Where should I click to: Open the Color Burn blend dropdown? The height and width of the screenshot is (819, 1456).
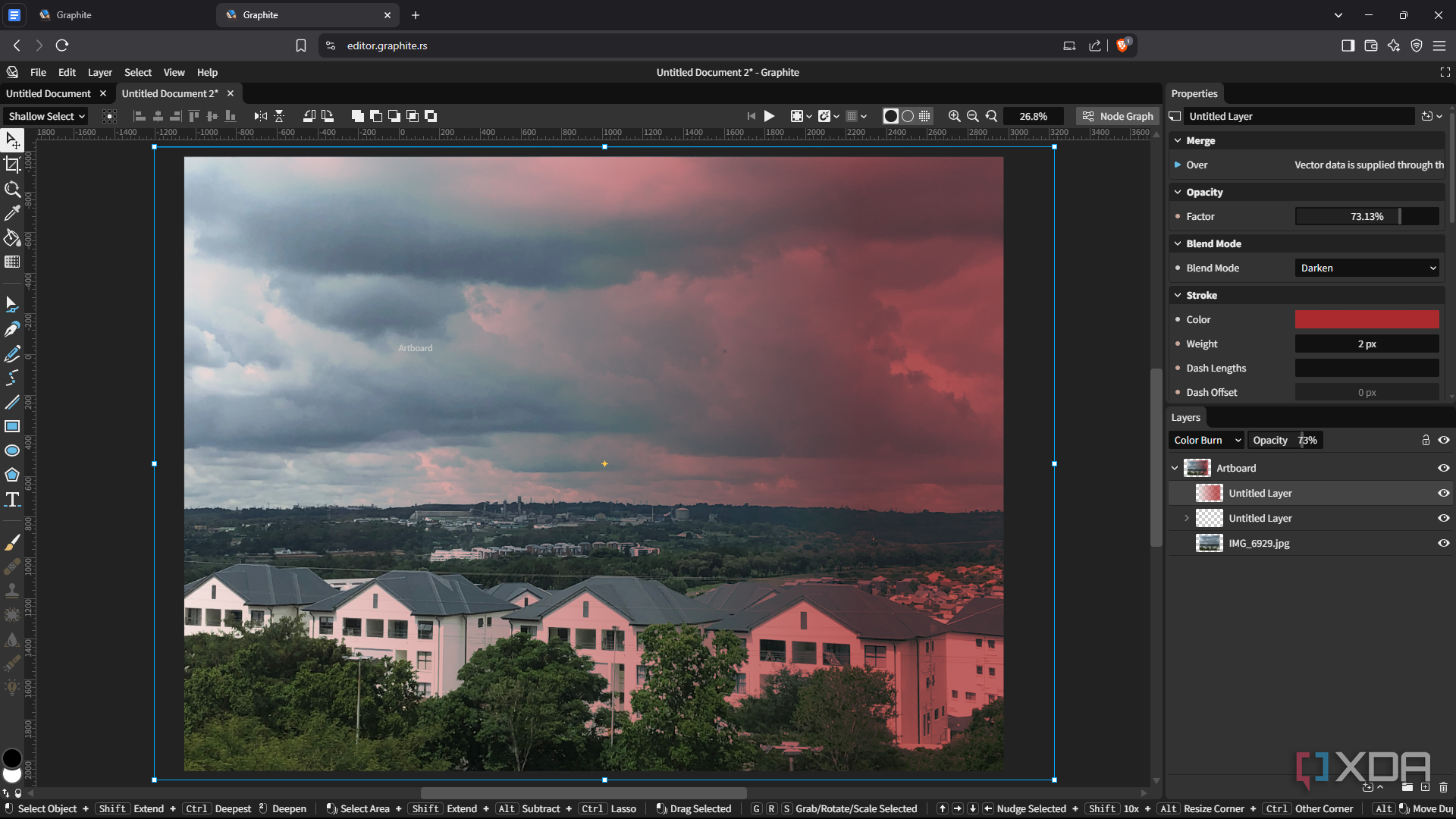[1207, 440]
